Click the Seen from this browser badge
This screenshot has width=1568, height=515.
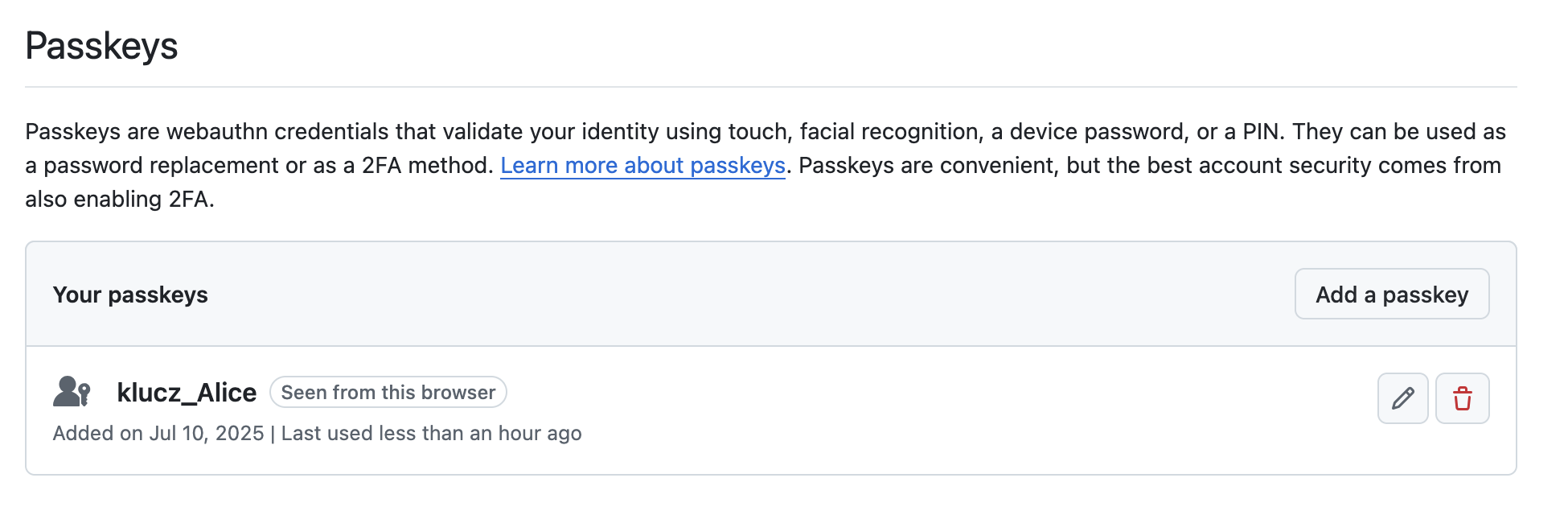[x=388, y=393]
